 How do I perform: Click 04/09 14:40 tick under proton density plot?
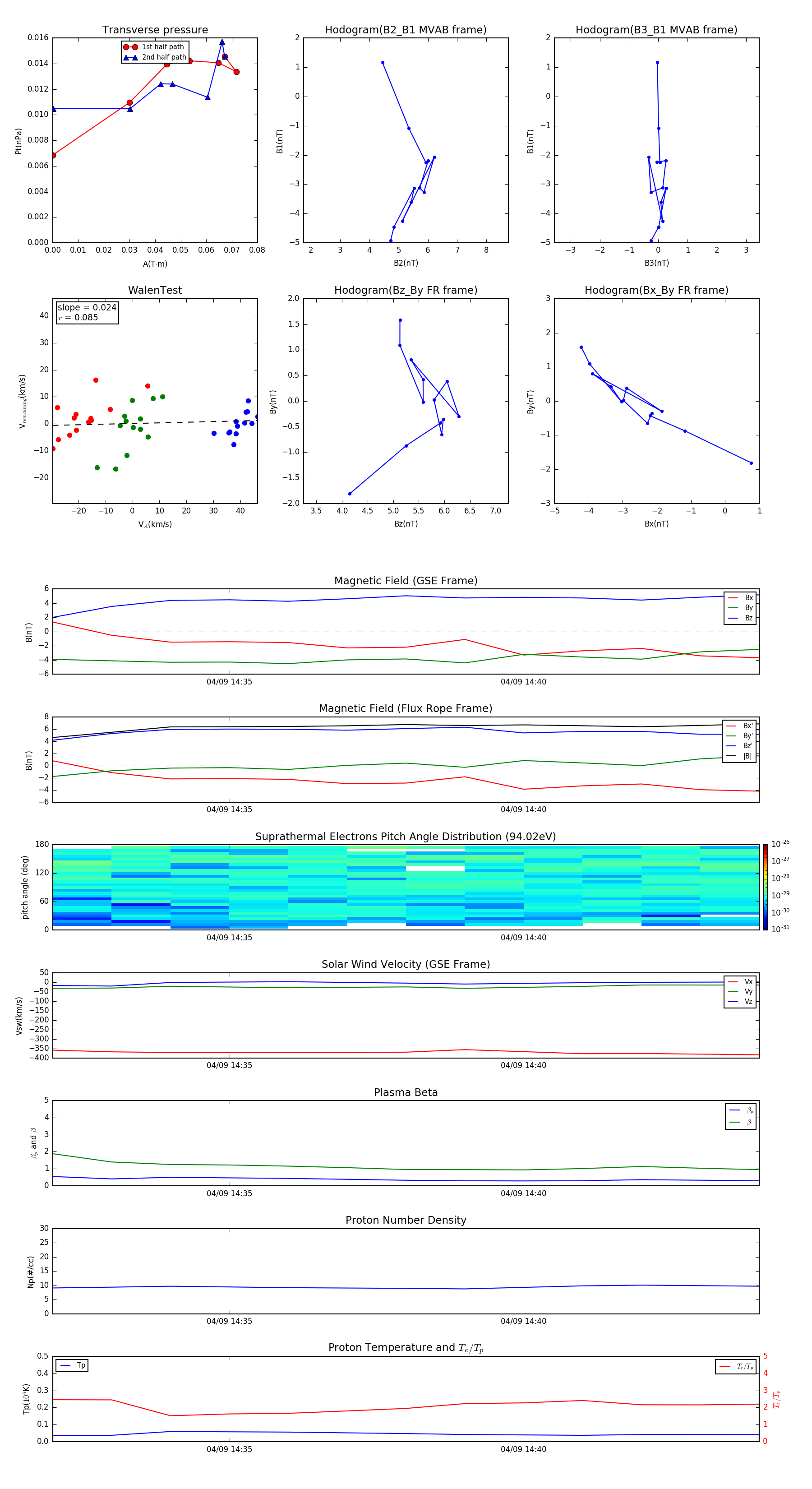(x=523, y=1321)
